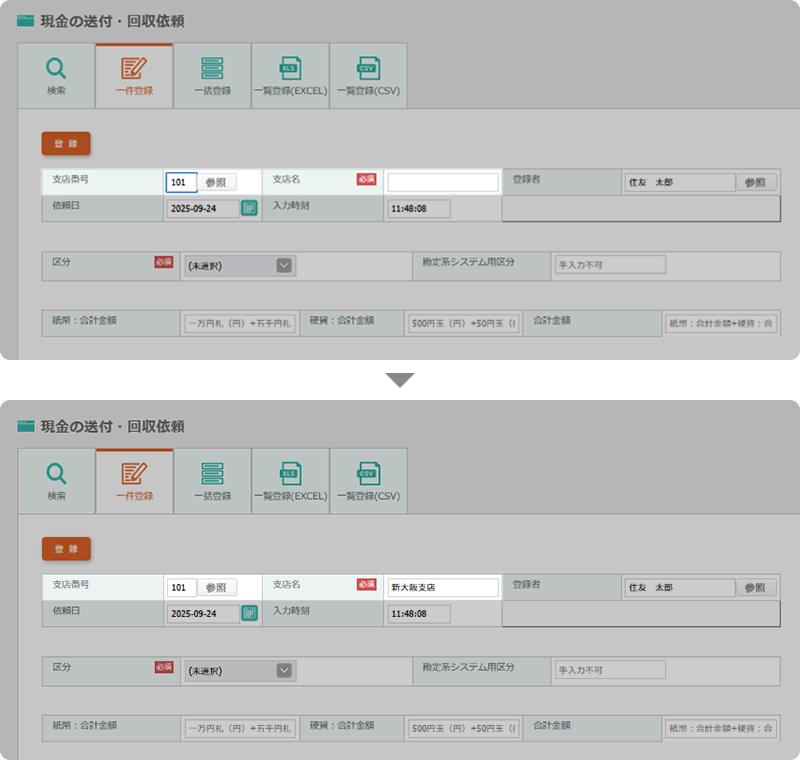
Task: Click the 一覧登録(CSV) file icon in lower panel
Action: [368, 473]
